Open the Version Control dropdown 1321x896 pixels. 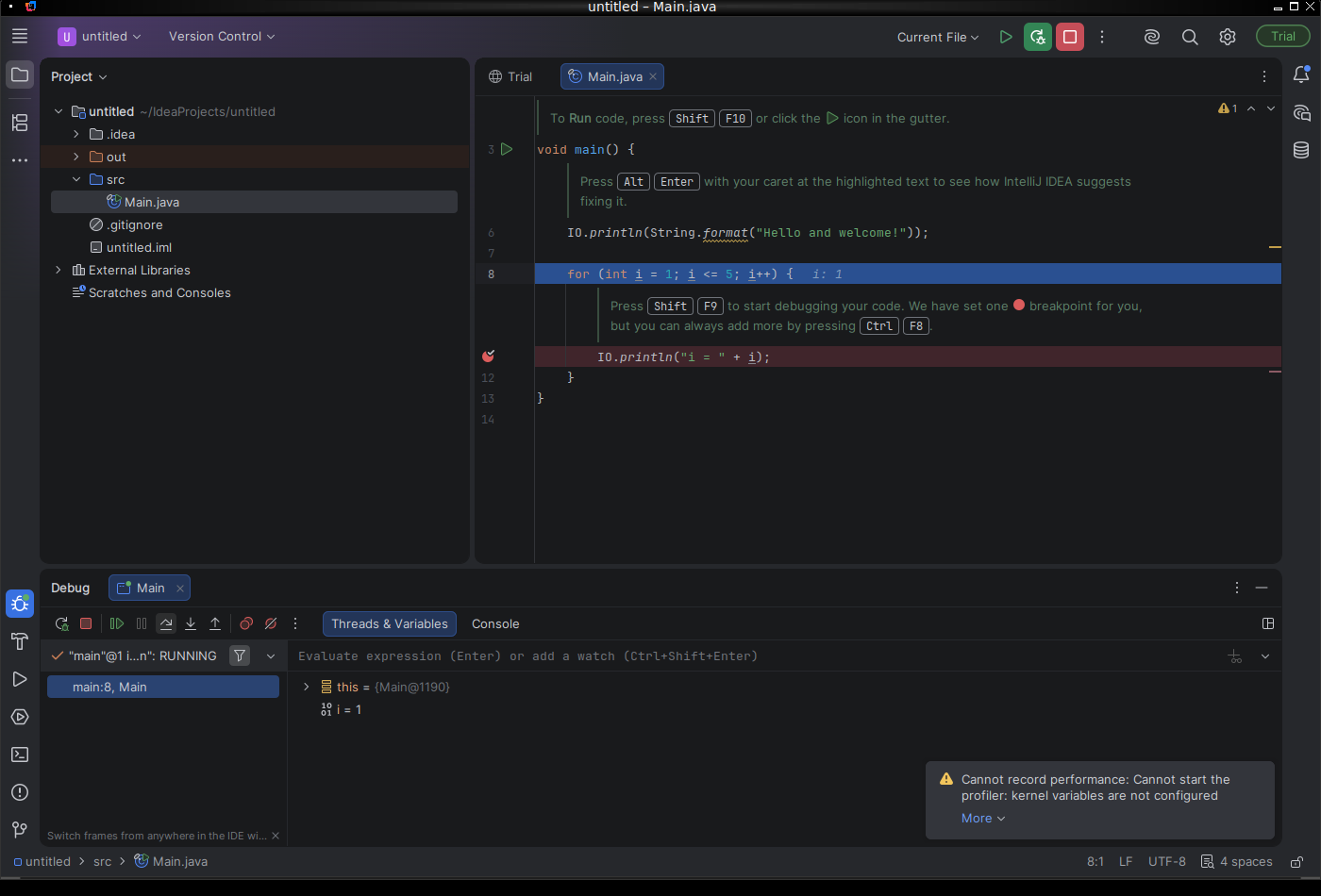pos(222,36)
